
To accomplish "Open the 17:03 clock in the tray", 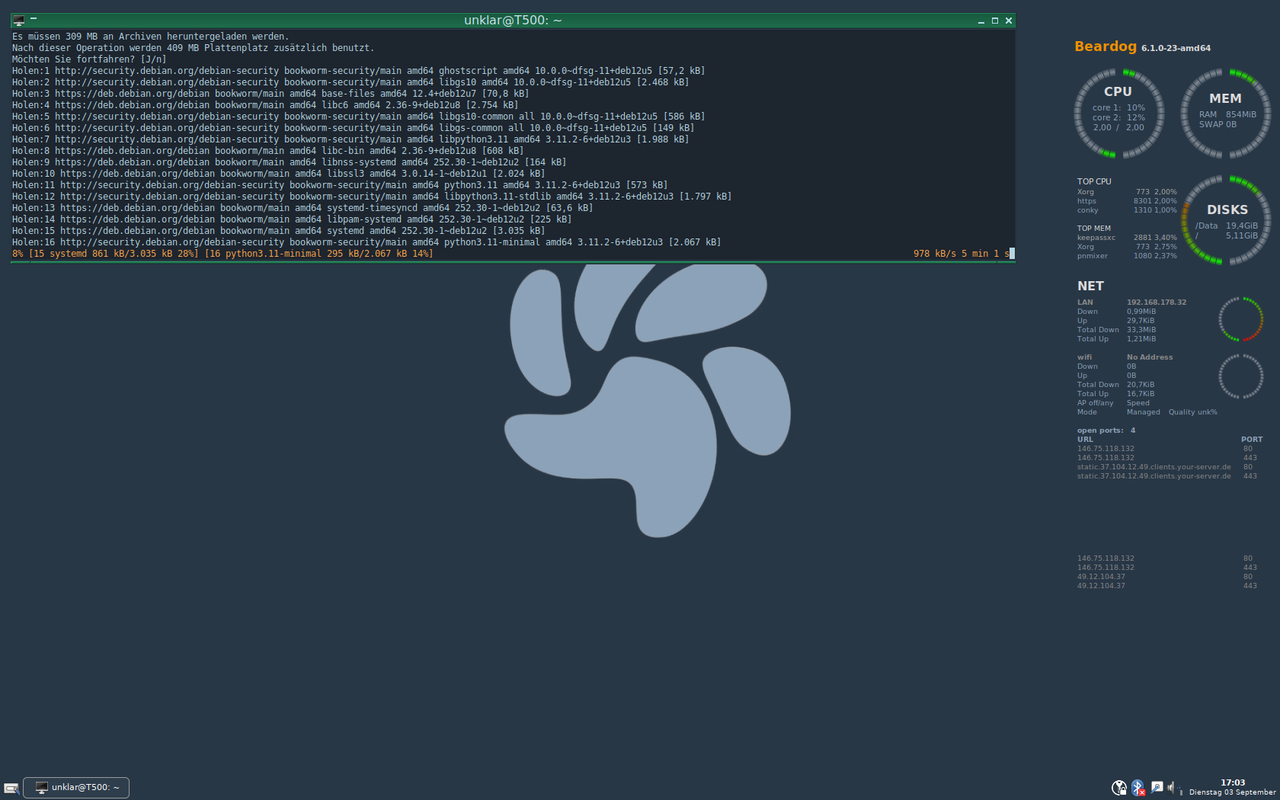I will coord(1233,782).
